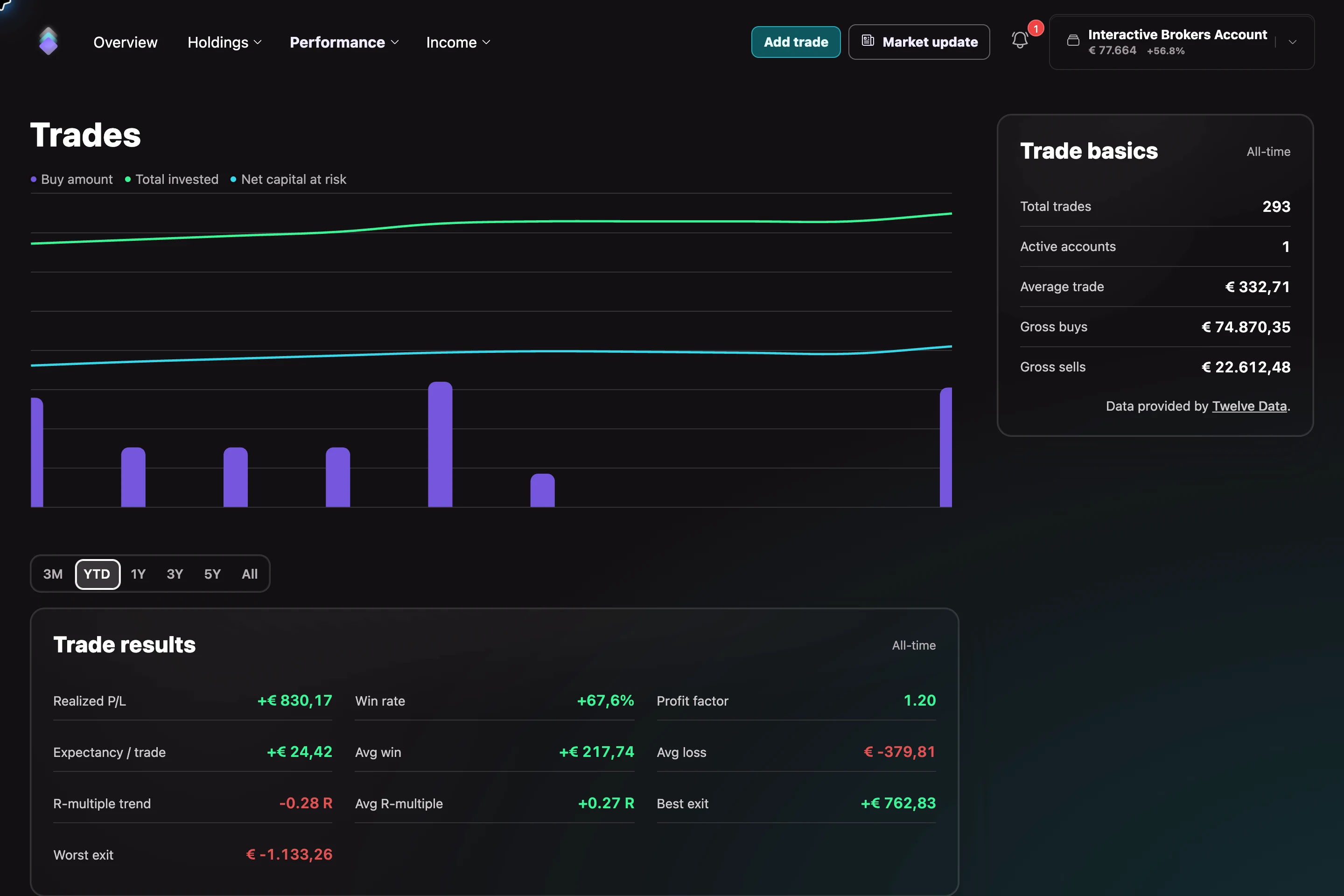This screenshot has height=896, width=1344.
Task: Go to the Overview page
Action: tap(125, 42)
